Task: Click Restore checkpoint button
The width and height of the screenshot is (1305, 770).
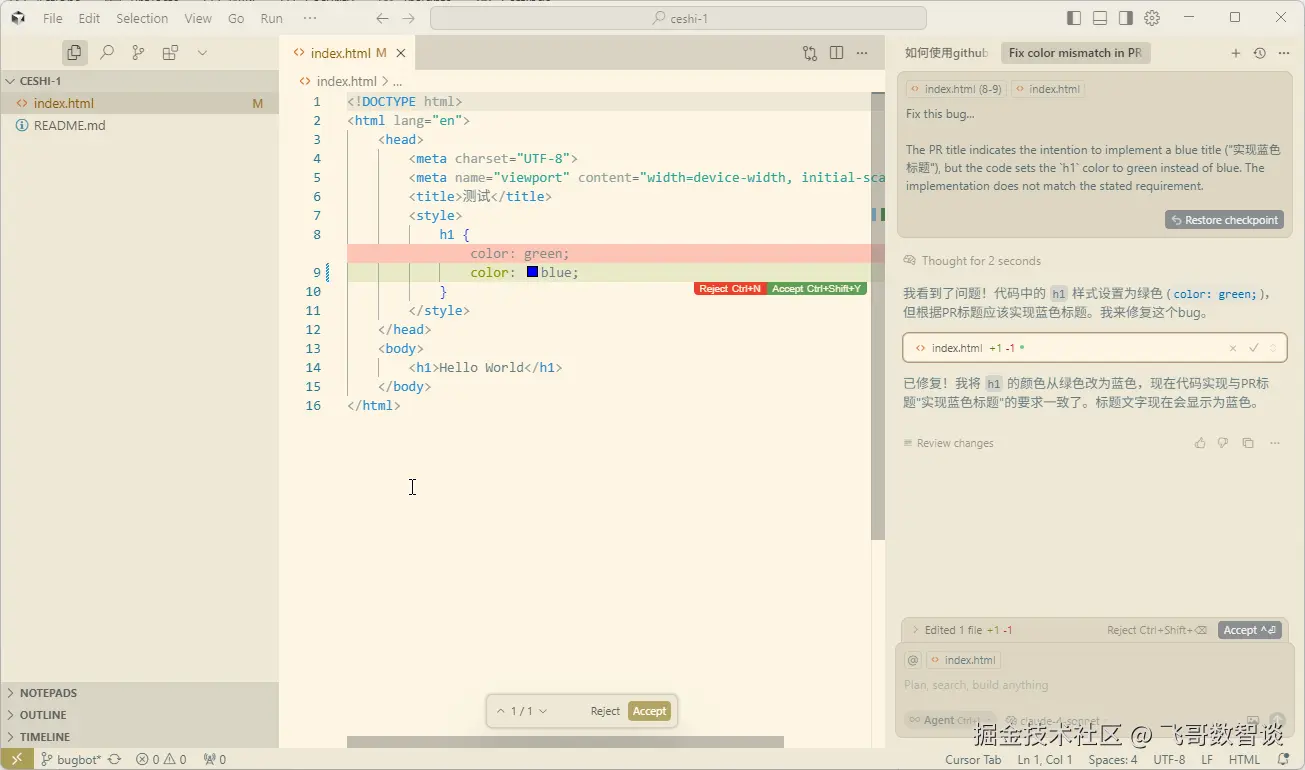Action: [x=1224, y=220]
